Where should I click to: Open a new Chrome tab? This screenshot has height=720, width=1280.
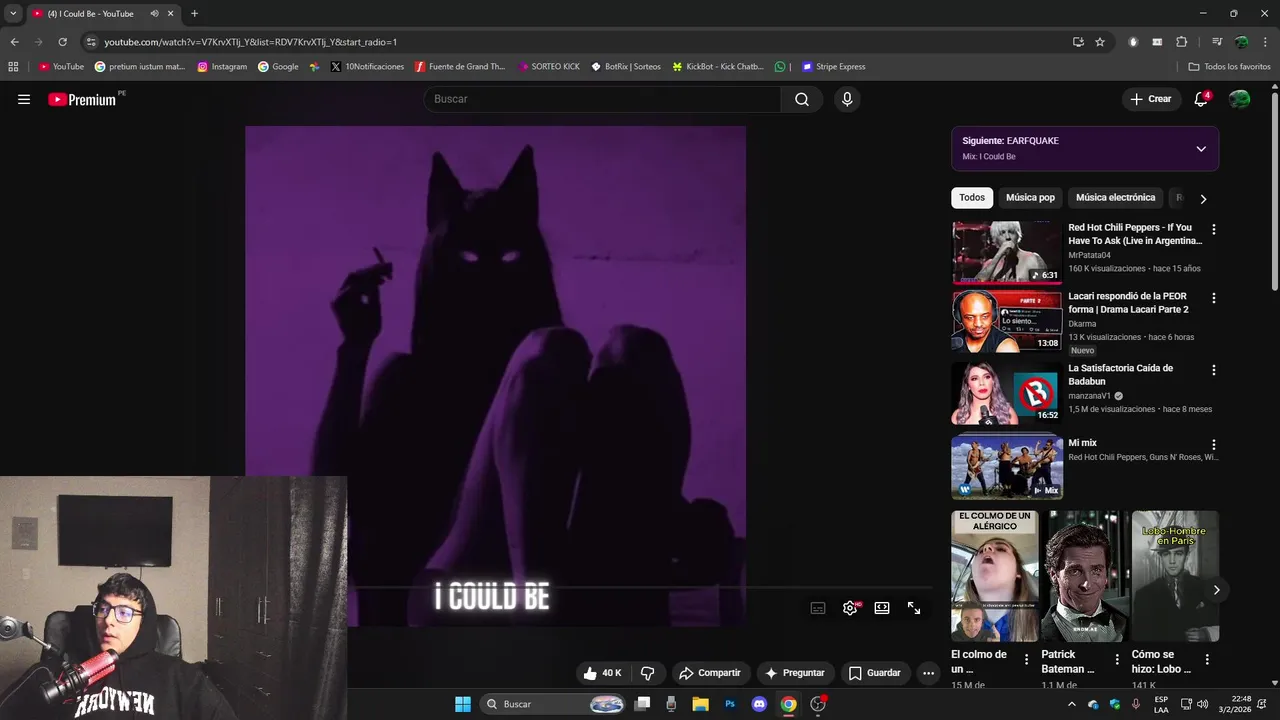point(194,14)
